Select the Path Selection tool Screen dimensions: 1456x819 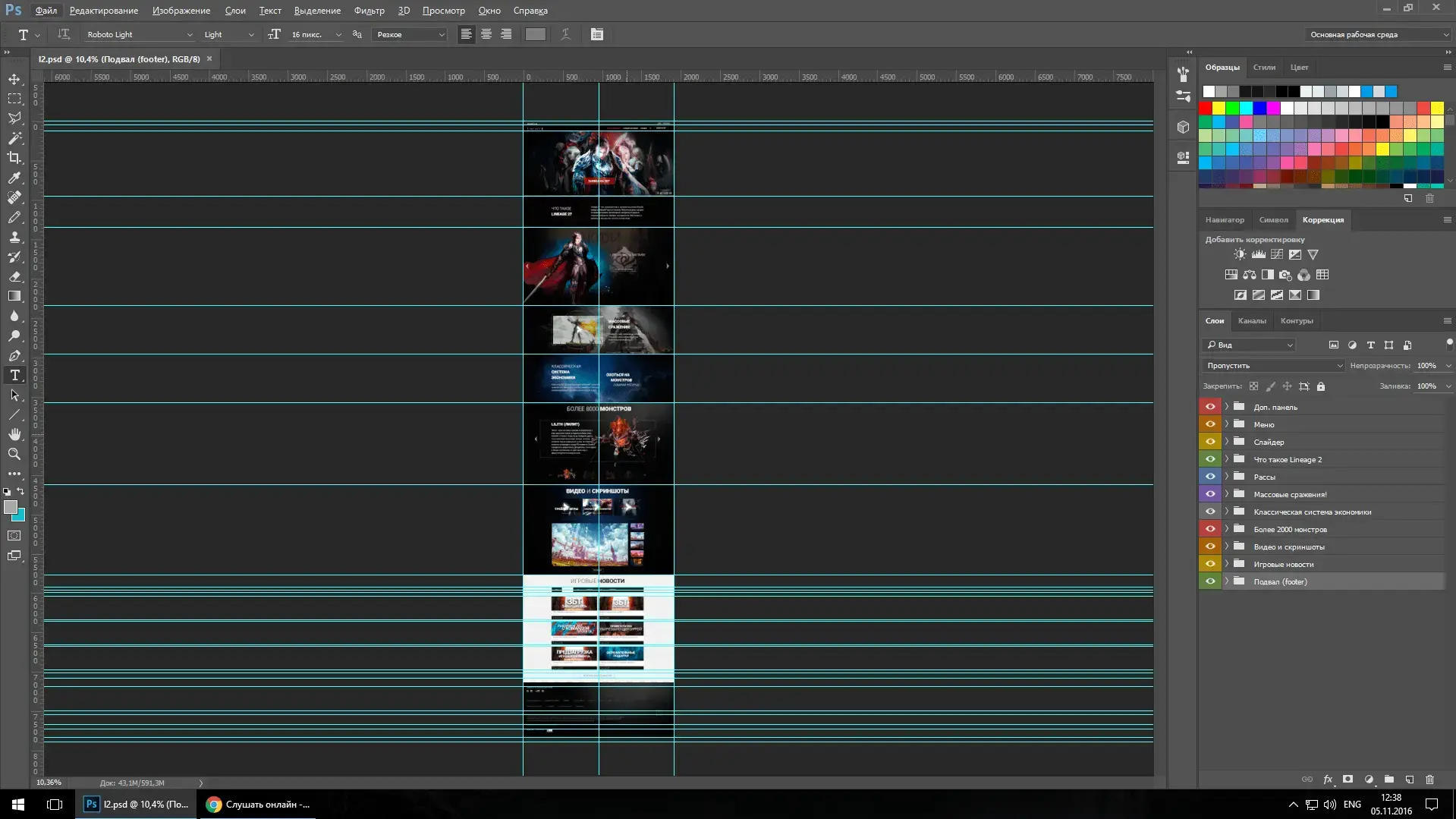click(x=14, y=395)
